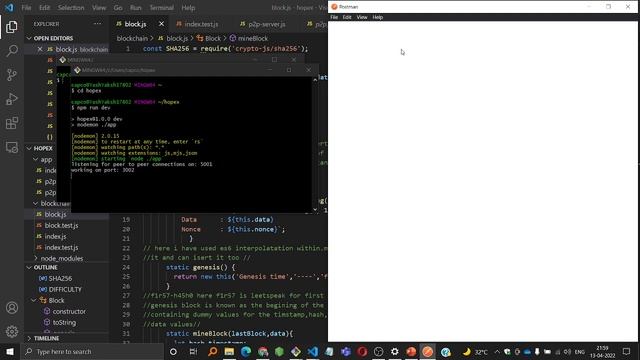Open File Explorer from taskbar
This screenshot has width=640, height=360.
click(229, 351)
